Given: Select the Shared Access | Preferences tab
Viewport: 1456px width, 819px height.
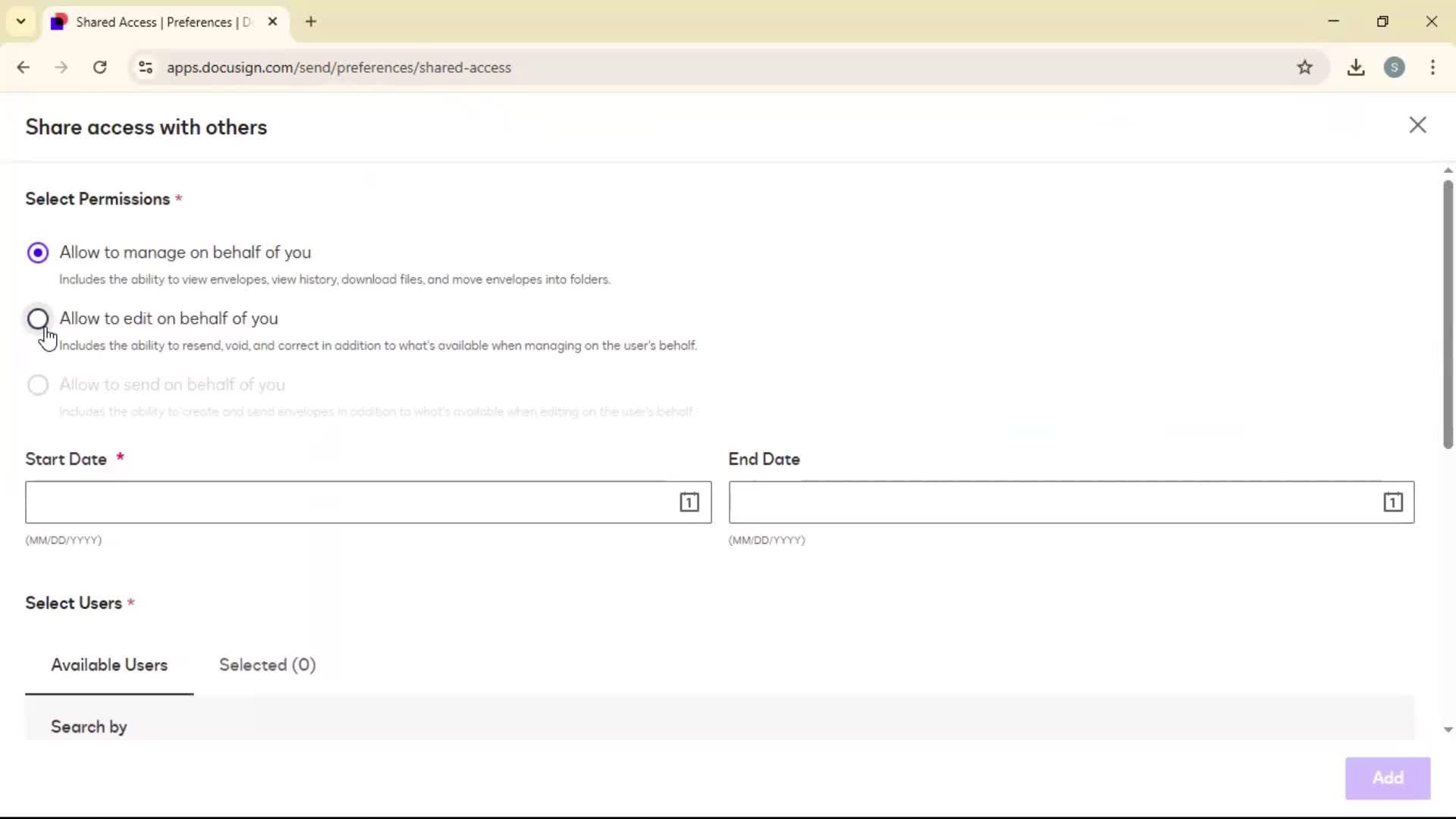Looking at the screenshot, I should click(x=164, y=22).
